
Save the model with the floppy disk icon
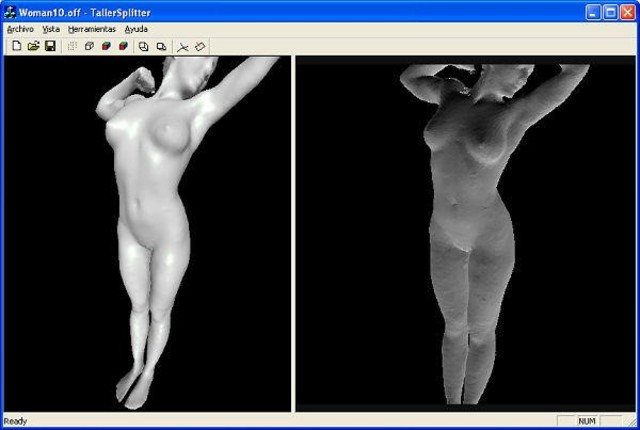pos(50,46)
